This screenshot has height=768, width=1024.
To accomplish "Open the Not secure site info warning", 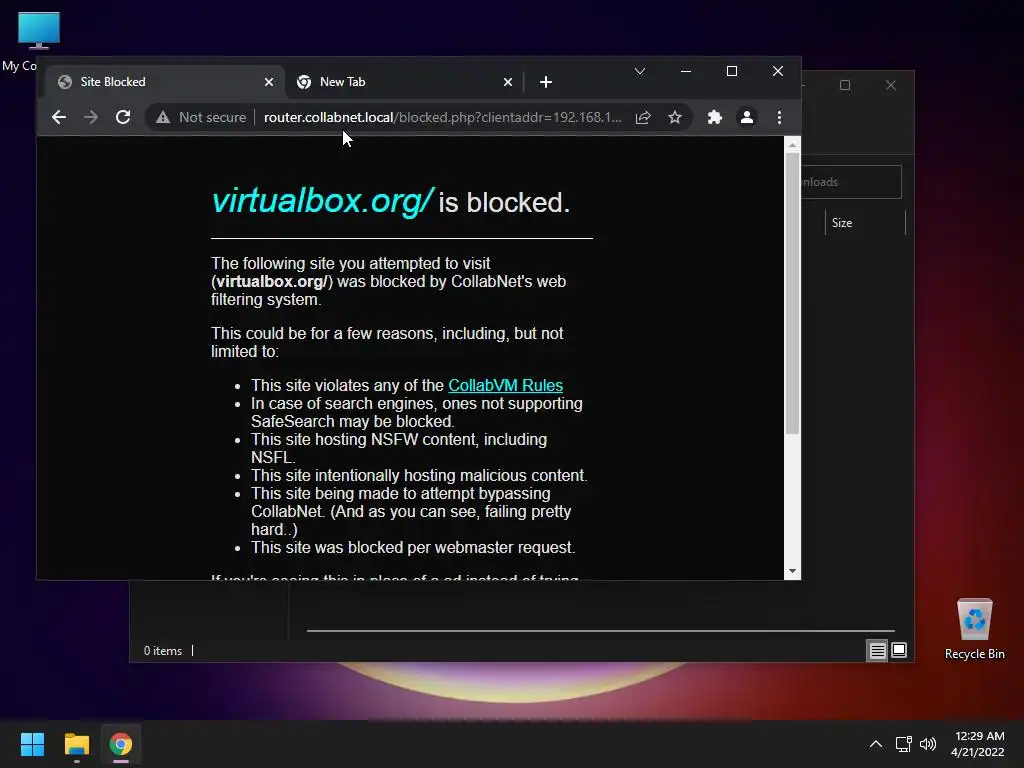I will pos(201,117).
